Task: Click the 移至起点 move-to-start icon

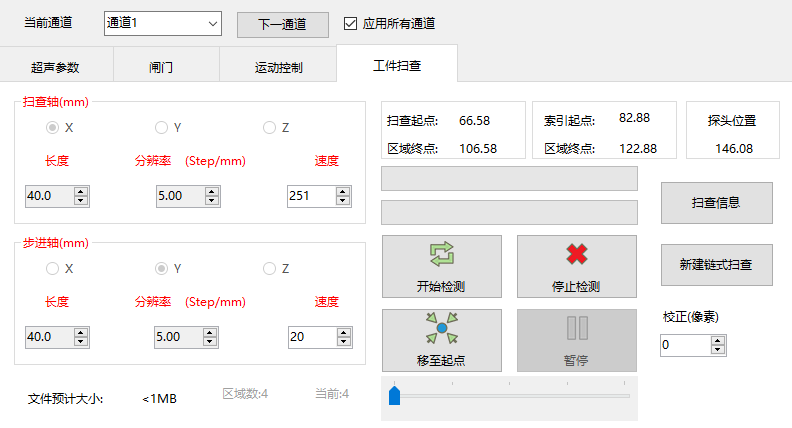Action: tap(441, 340)
